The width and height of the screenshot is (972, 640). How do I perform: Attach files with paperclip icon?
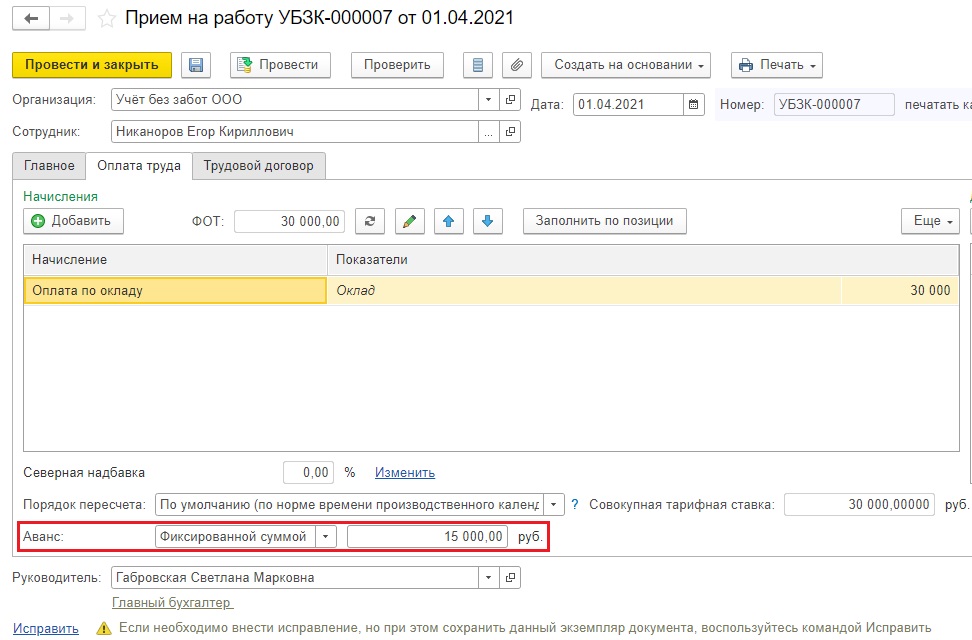517,65
